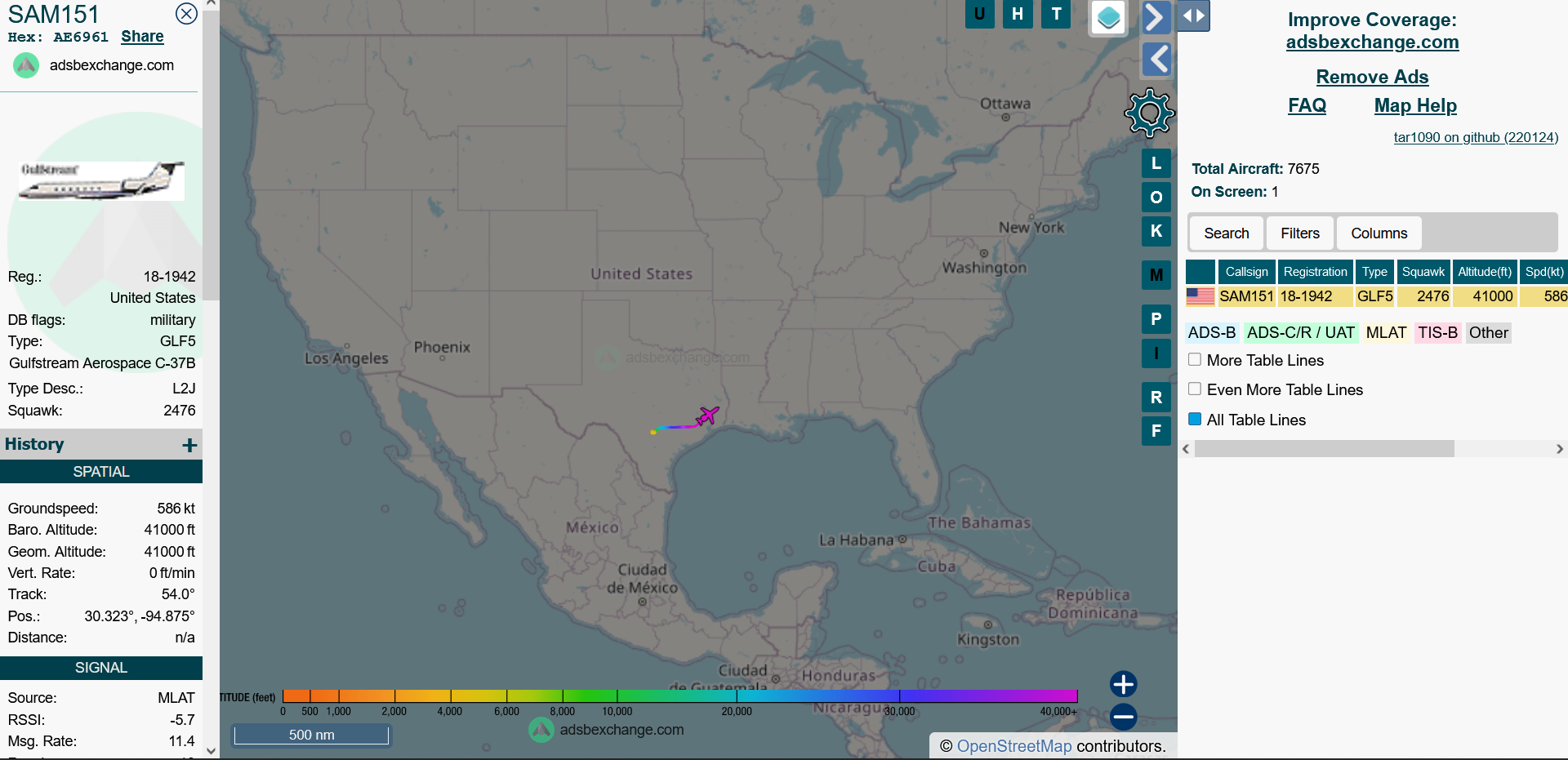Click table horizontal scroll right arrow
Viewport: 1568px width, 760px height.
pyautogui.click(x=1559, y=449)
